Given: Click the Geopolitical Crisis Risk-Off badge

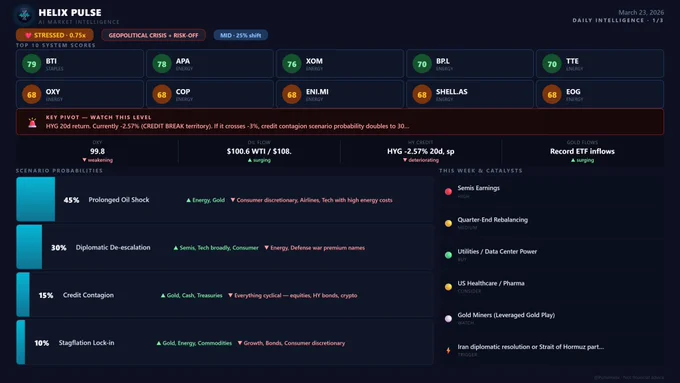Looking at the screenshot, I should click(x=153, y=35).
